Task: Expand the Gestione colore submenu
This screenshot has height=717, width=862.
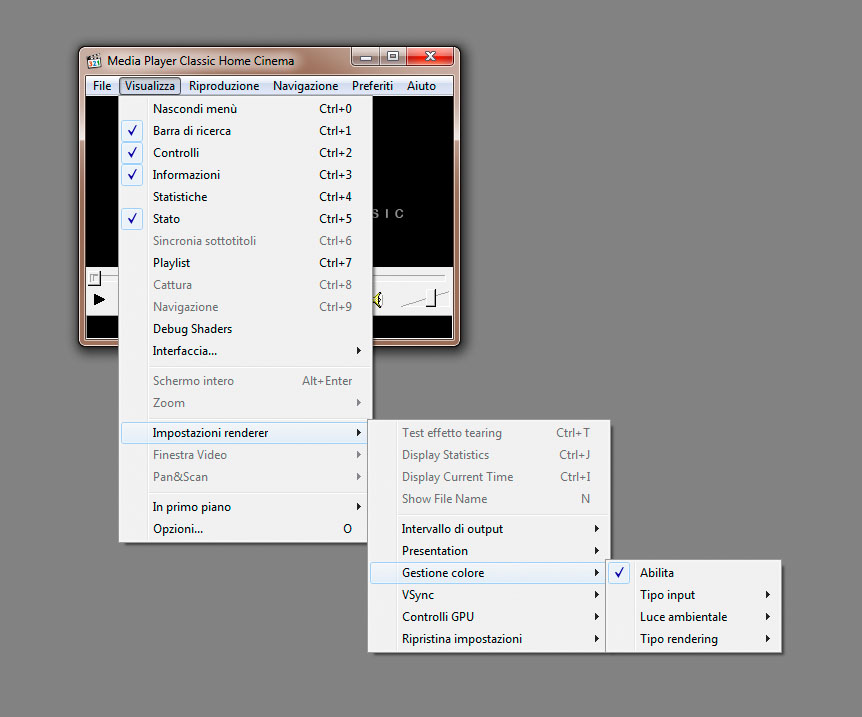Action: [488, 573]
